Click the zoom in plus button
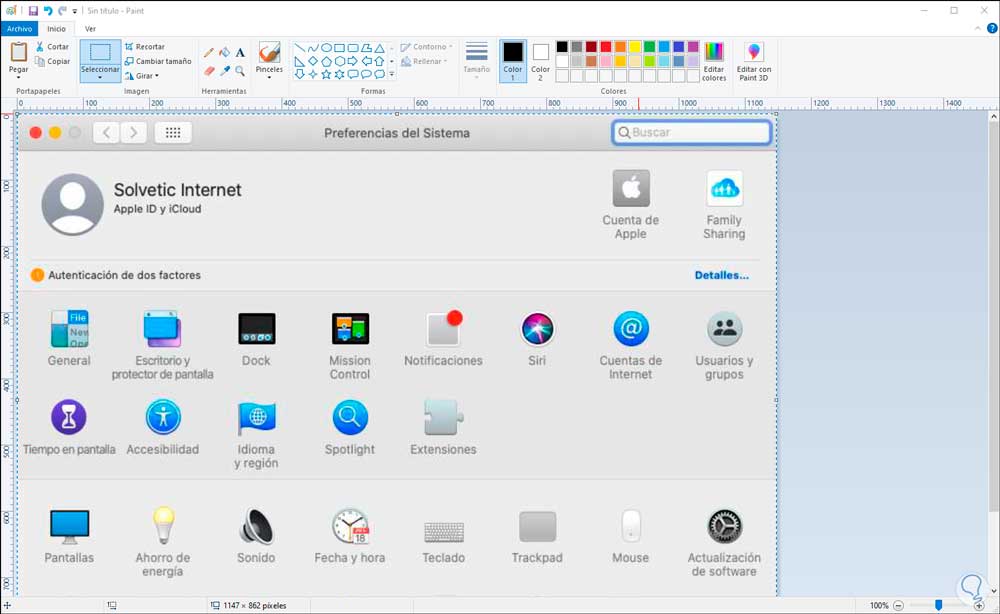This screenshot has width=1000, height=614. click(979, 605)
